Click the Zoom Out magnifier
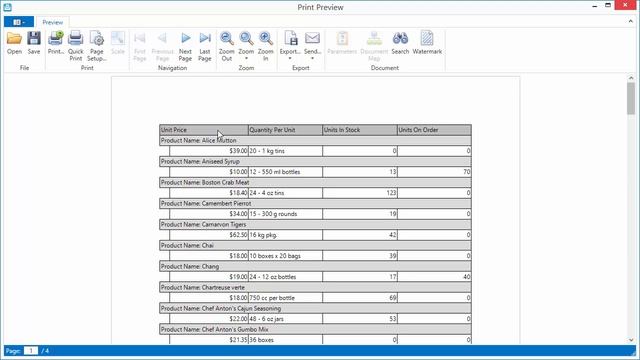 click(227, 38)
